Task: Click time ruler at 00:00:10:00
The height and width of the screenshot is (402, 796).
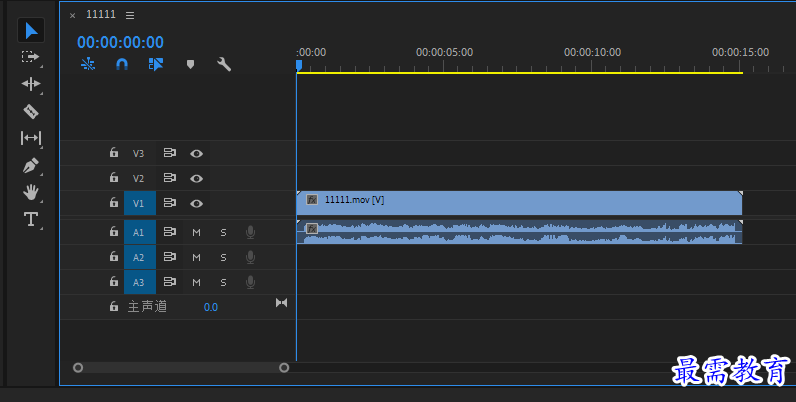Action: tap(592, 52)
